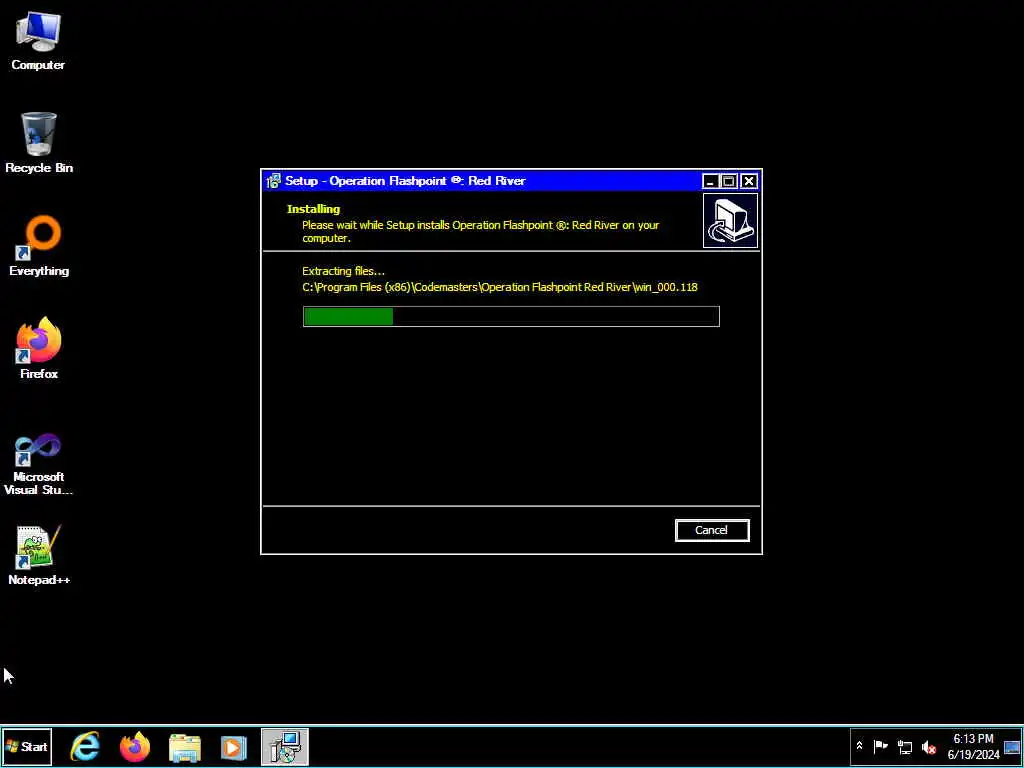Open the Start menu
This screenshot has height=768, width=1024.
click(x=27, y=746)
